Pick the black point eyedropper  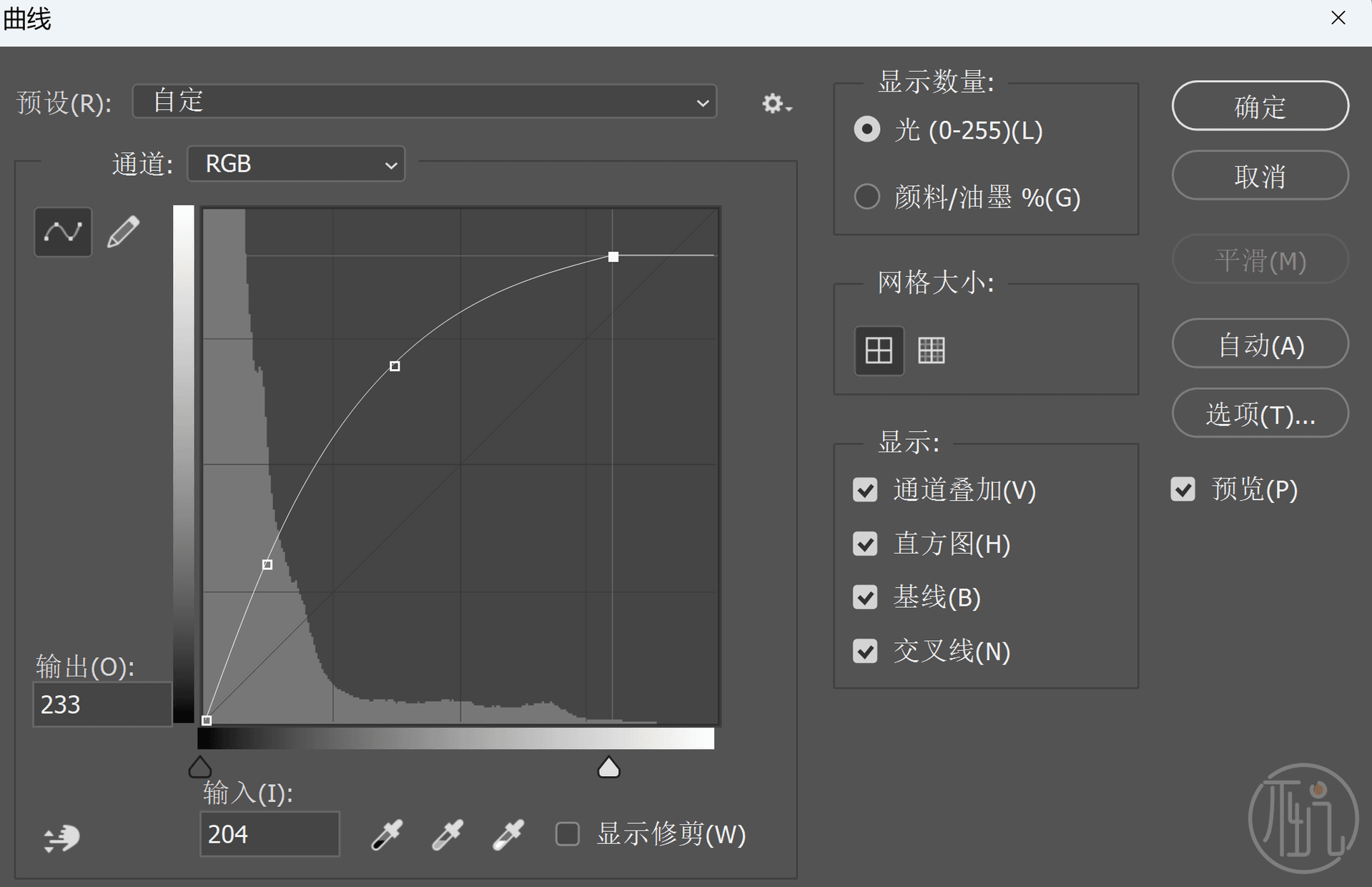point(387,834)
